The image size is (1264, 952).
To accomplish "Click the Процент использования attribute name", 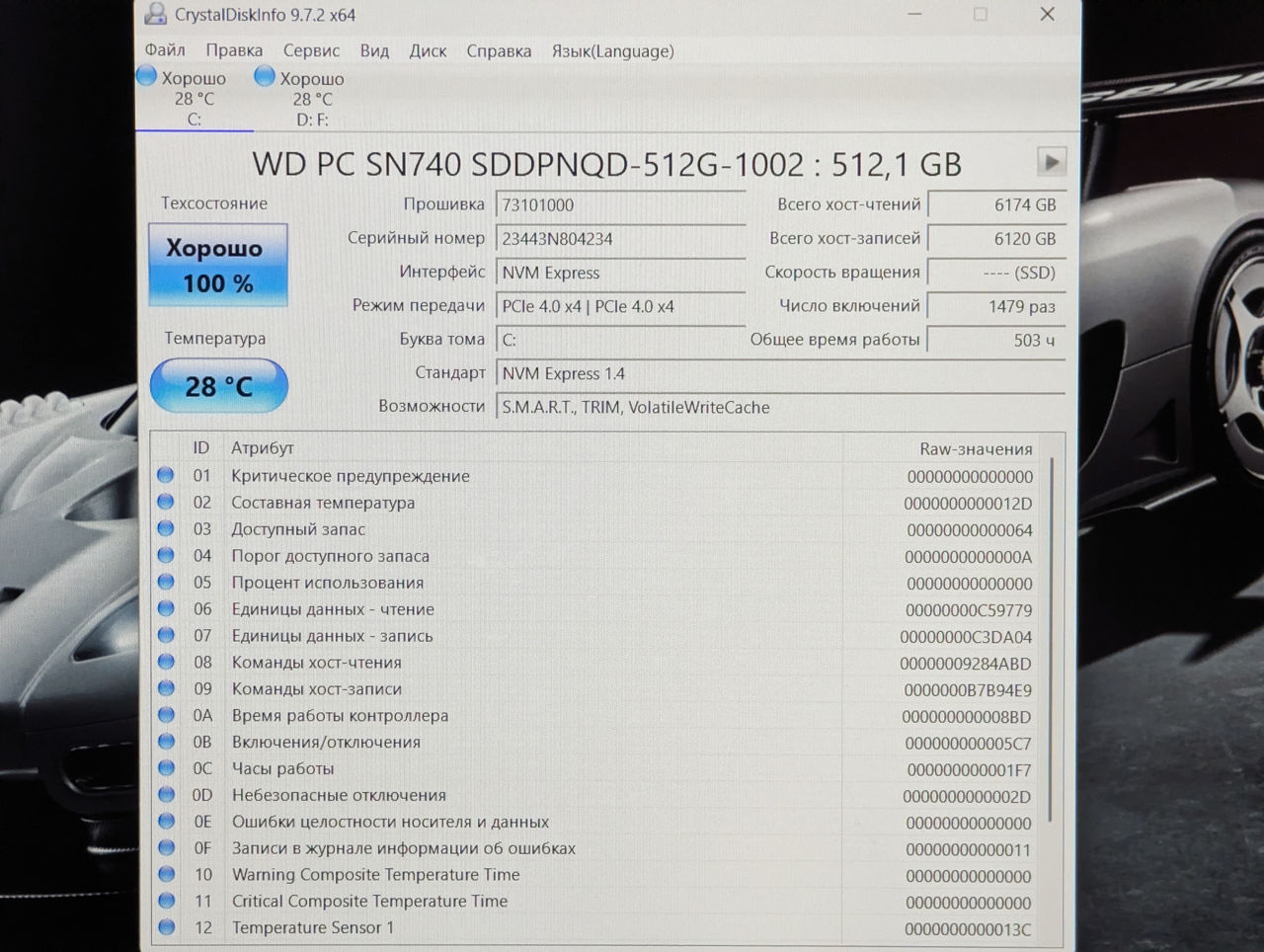I will pyautogui.click(x=328, y=583).
